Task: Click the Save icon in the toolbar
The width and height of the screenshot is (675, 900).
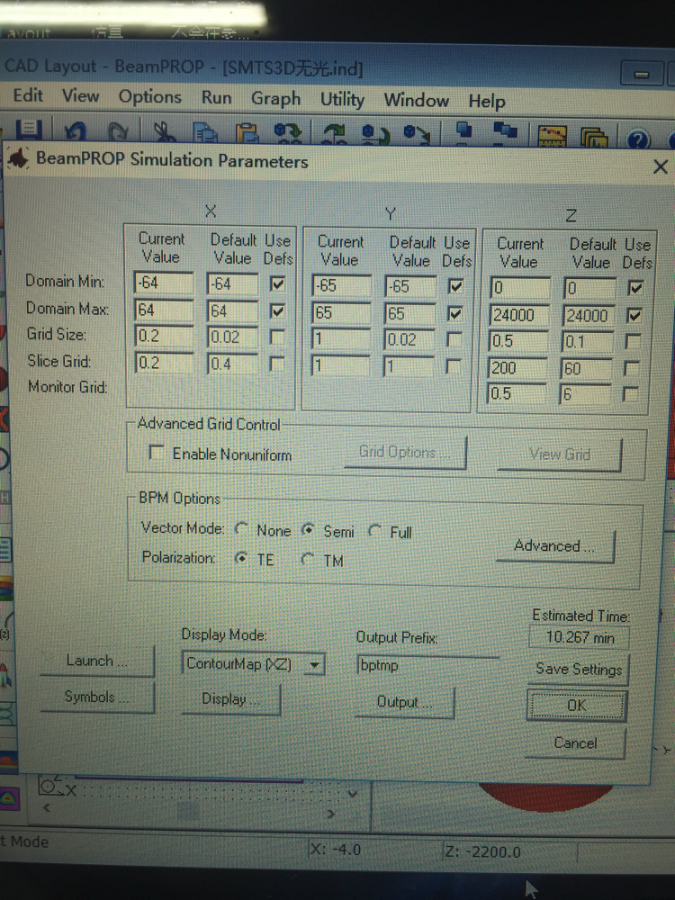Action: point(29,130)
